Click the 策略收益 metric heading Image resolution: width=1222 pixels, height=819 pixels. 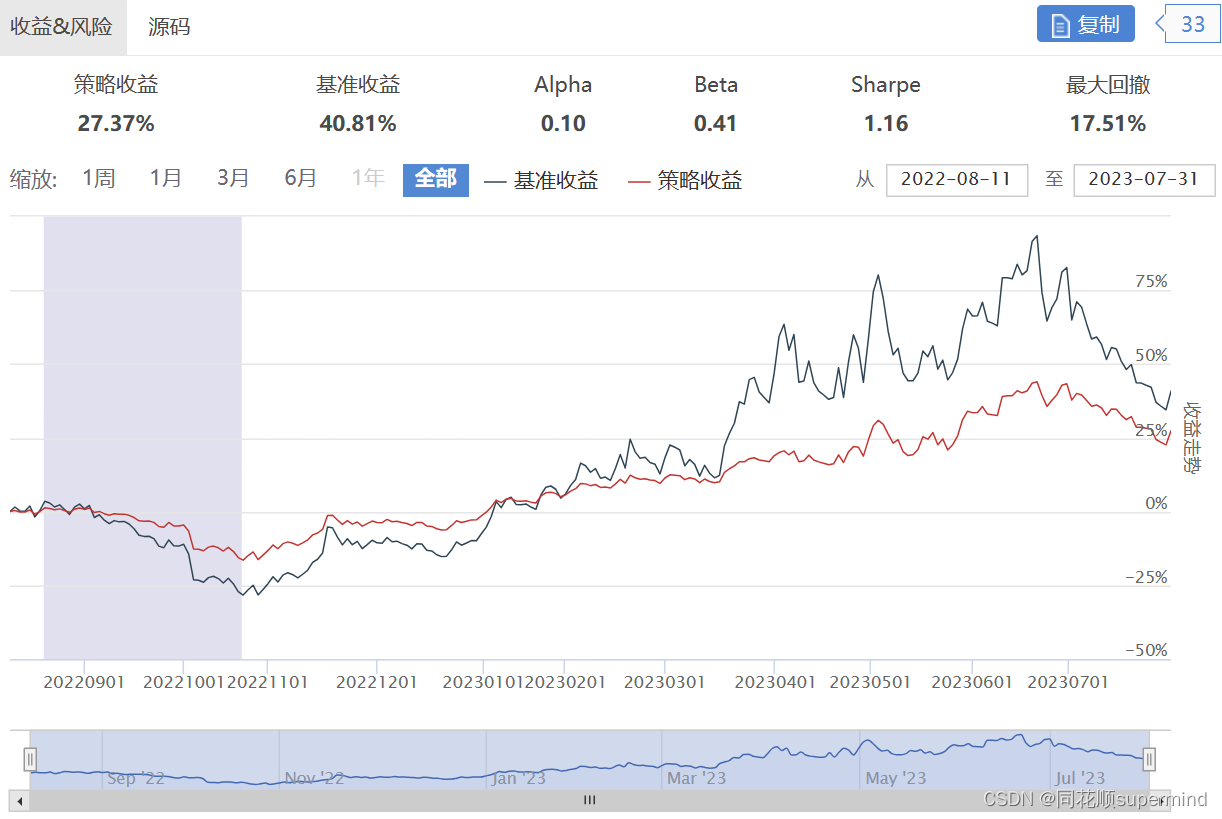(116, 85)
